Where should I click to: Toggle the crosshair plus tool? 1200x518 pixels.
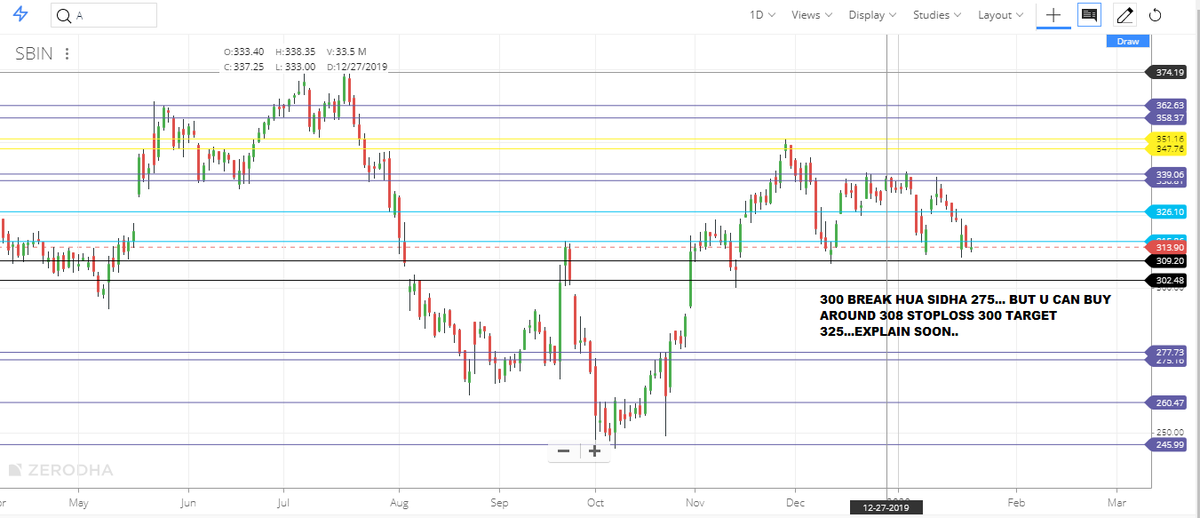pos(1053,15)
